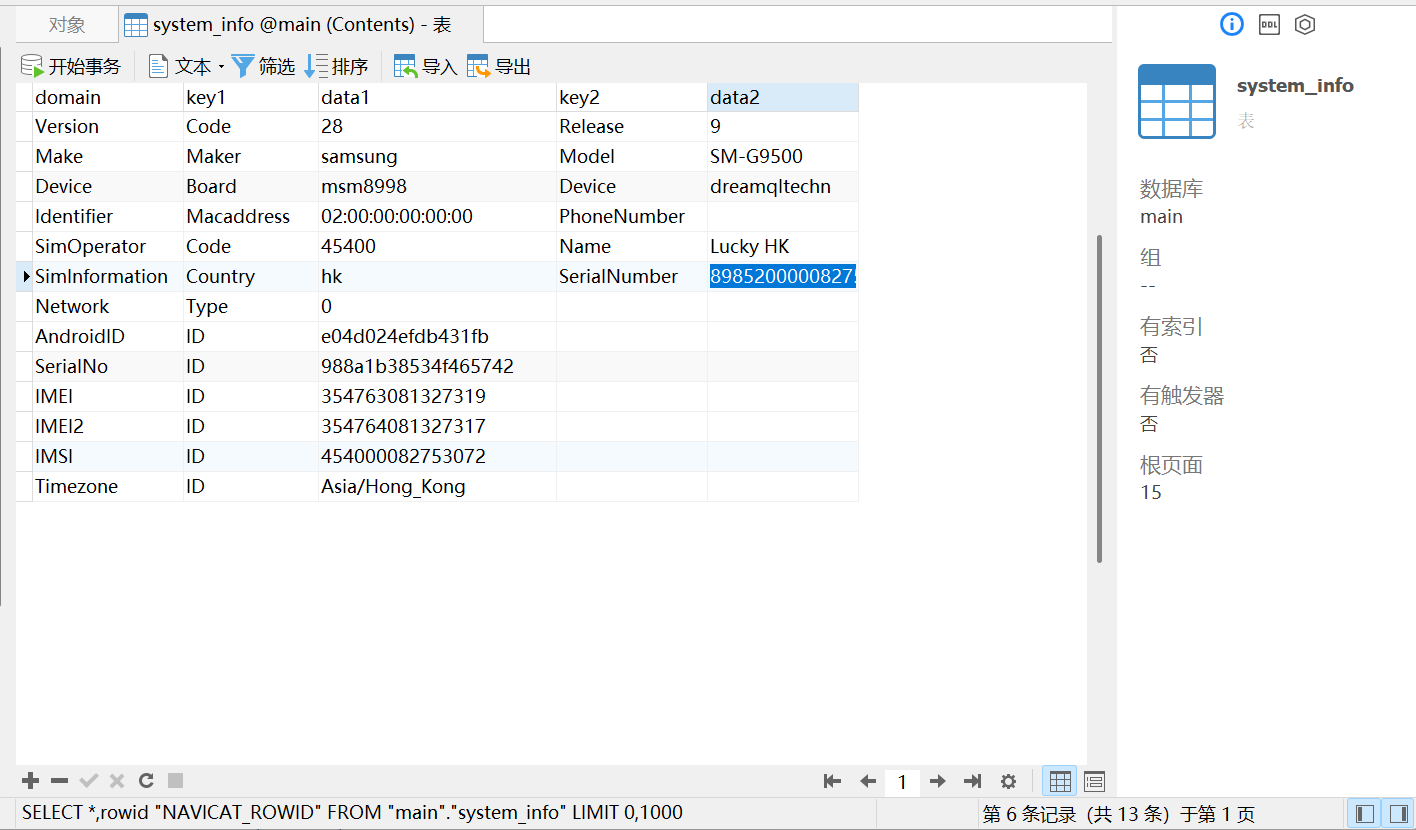This screenshot has height=830, width=1416.
Task: Click the hexagon preview icon
Action: coord(1305,25)
